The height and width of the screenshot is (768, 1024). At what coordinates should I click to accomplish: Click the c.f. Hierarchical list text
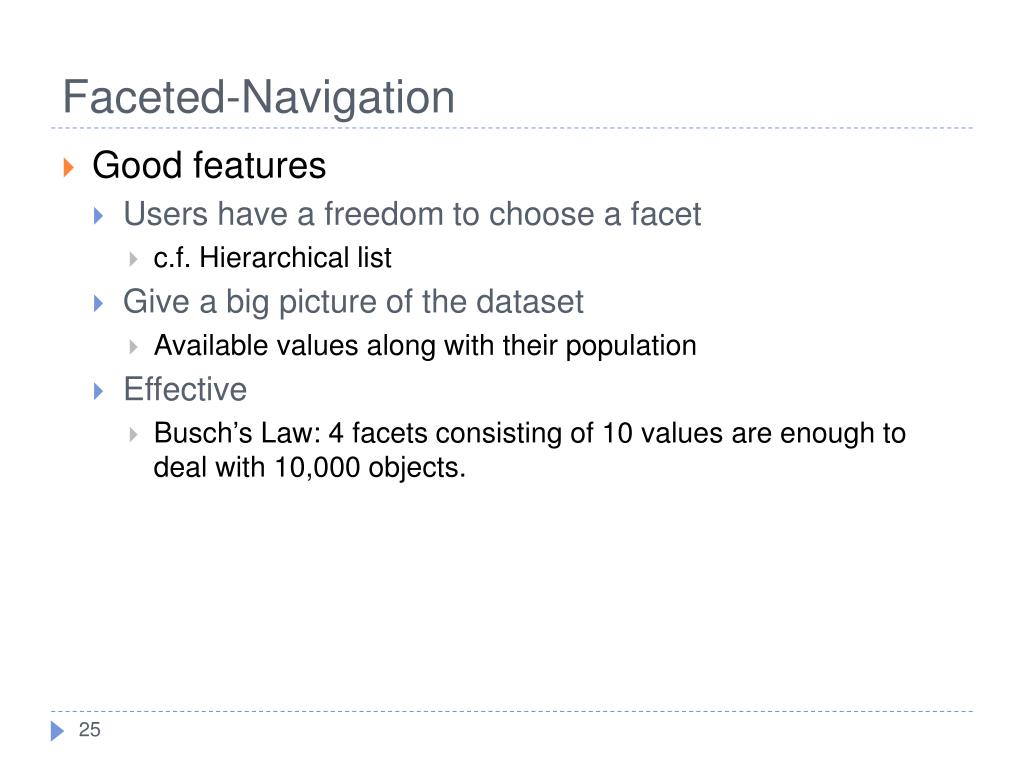pyautogui.click(x=272, y=258)
